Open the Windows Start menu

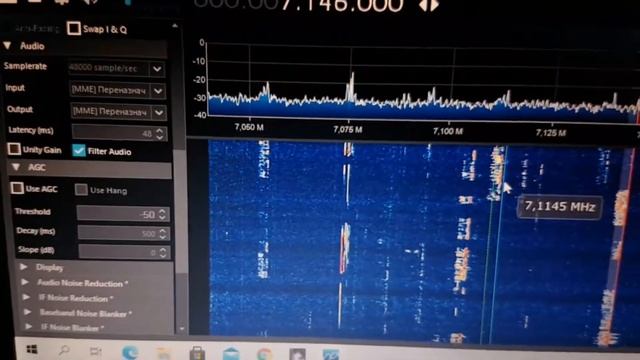pyautogui.click(x=31, y=349)
